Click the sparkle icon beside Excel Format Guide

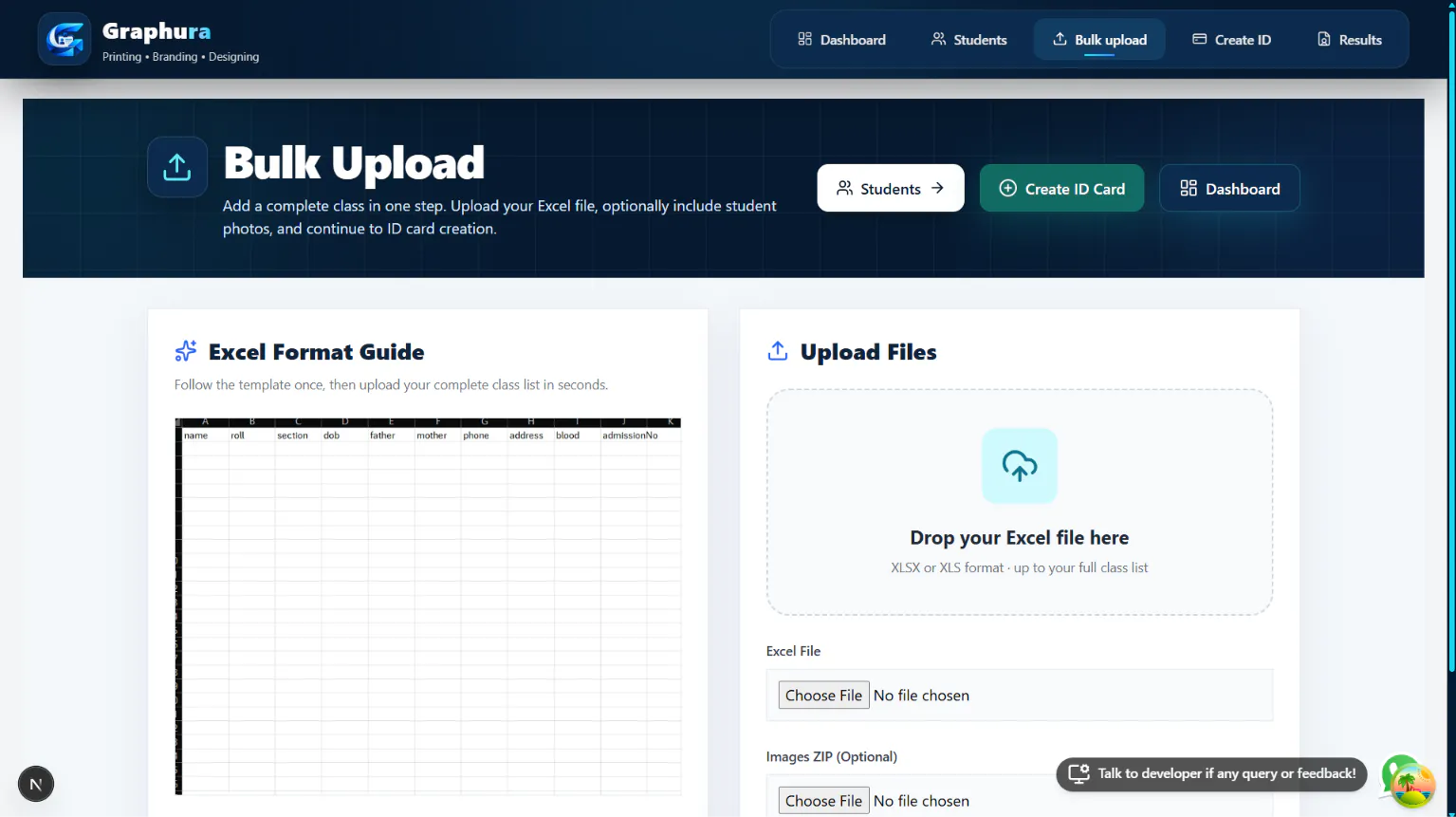[186, 351]
